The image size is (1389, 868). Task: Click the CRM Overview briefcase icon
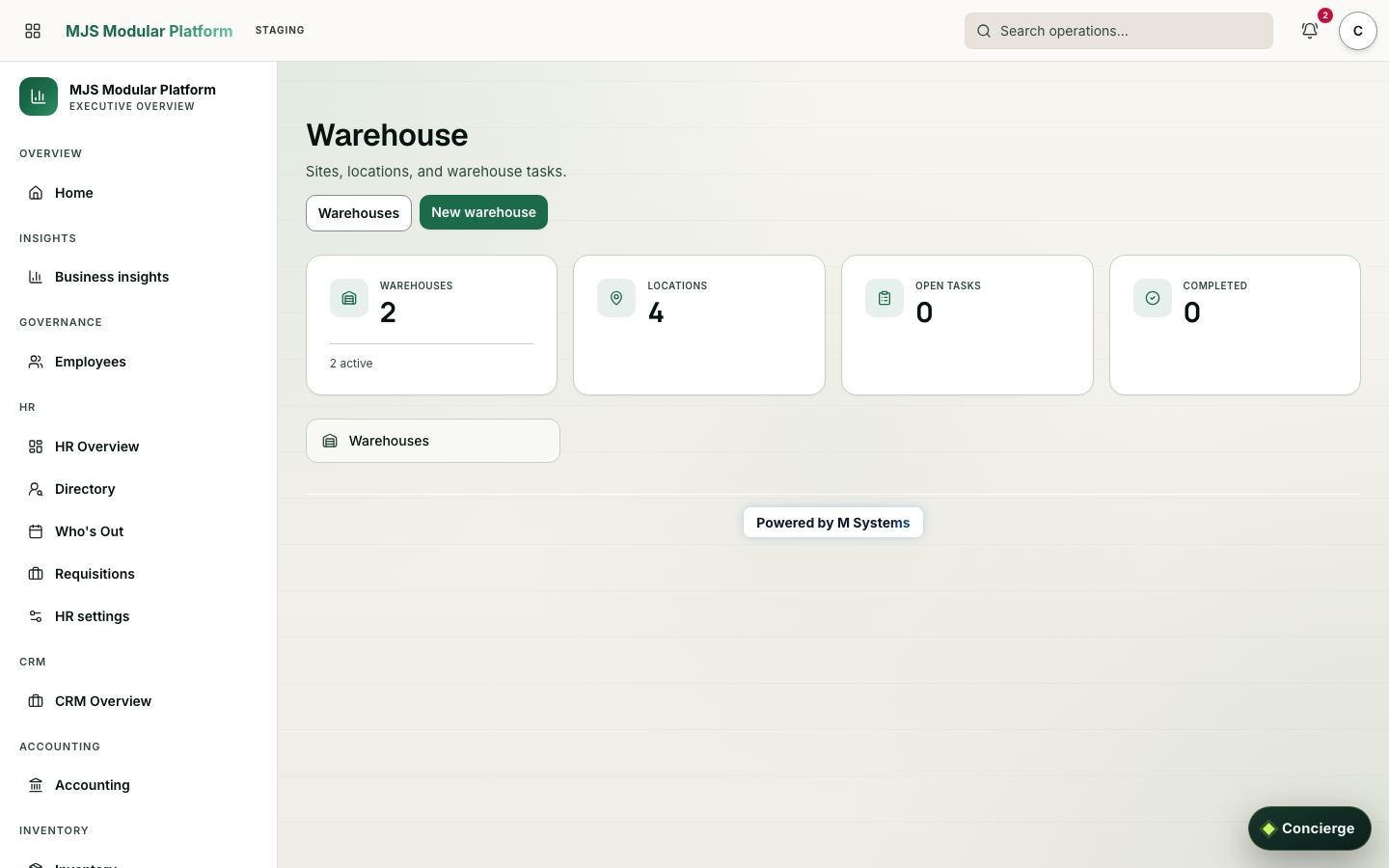[36, 701]
